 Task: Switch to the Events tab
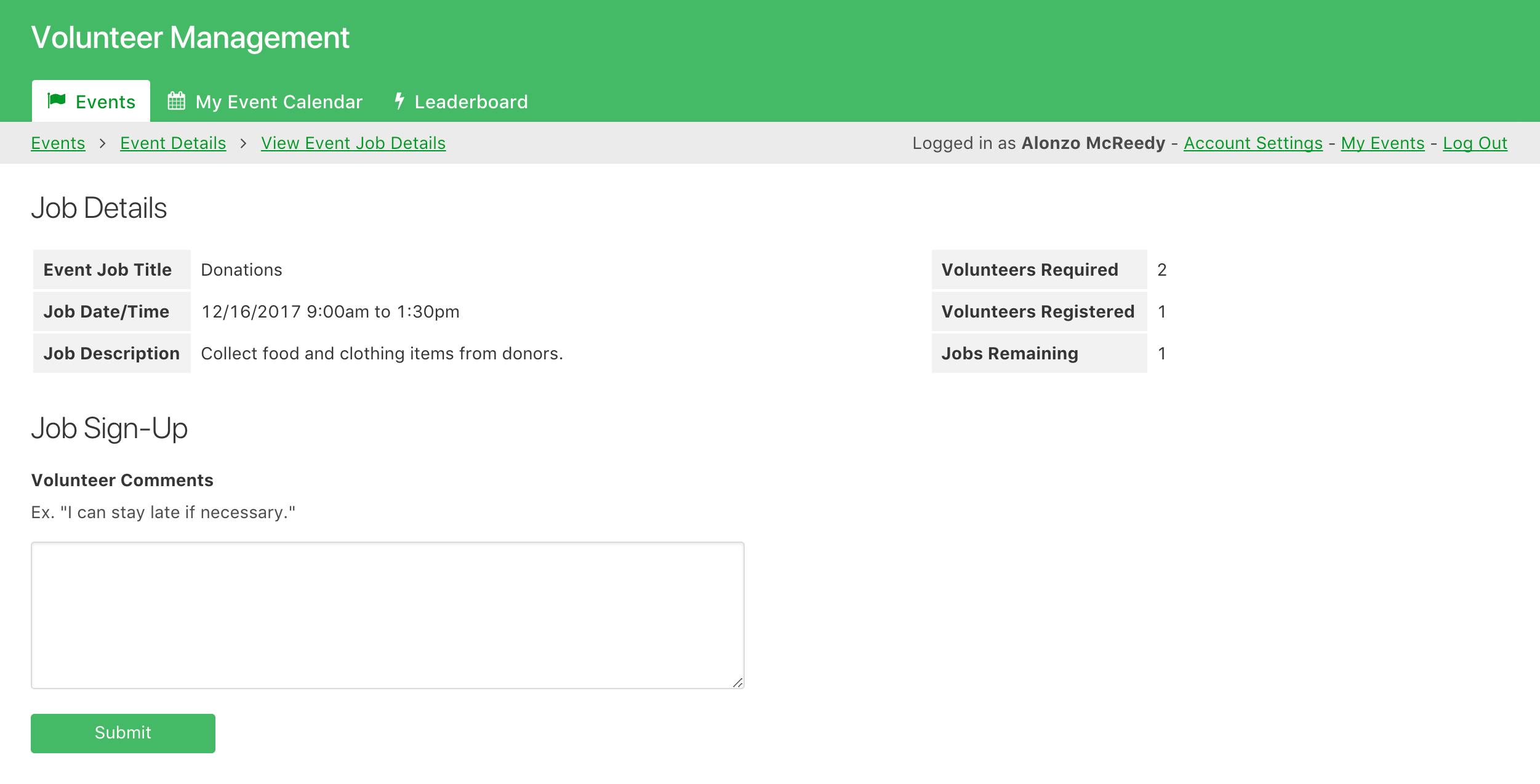[105, 102]
